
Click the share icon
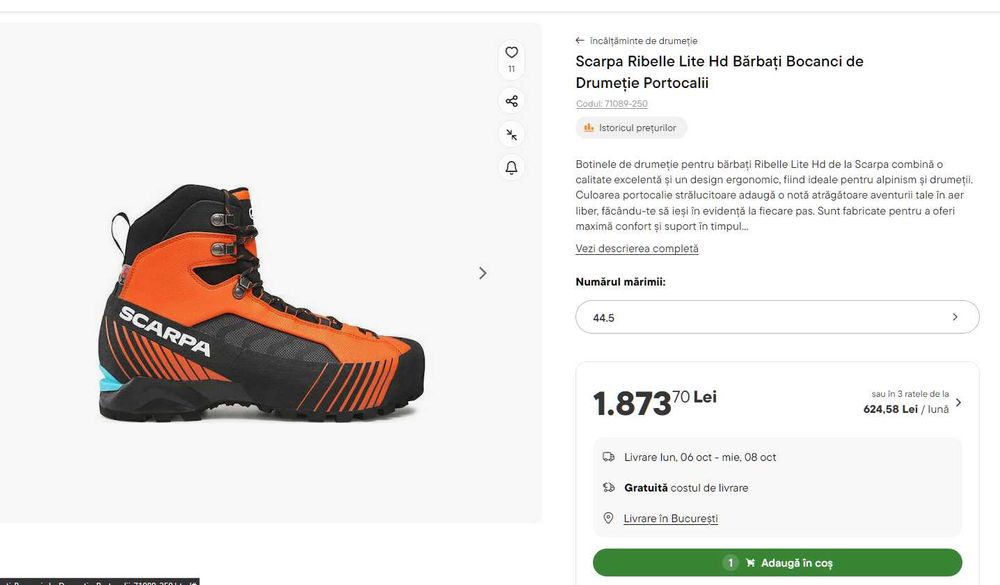coord(511,101)
